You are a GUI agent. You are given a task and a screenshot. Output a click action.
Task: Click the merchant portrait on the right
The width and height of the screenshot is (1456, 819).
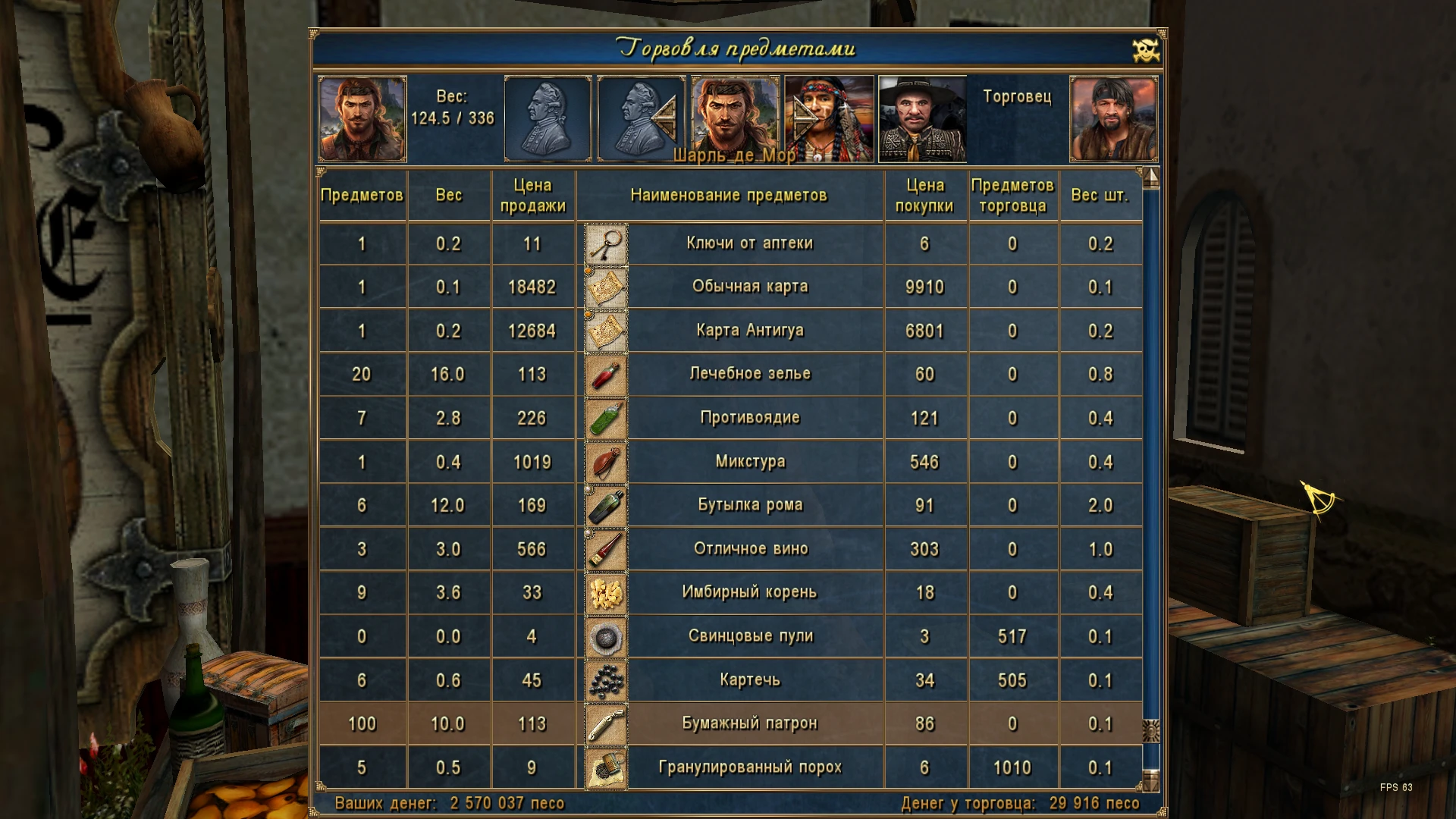tap(1114, 119)
